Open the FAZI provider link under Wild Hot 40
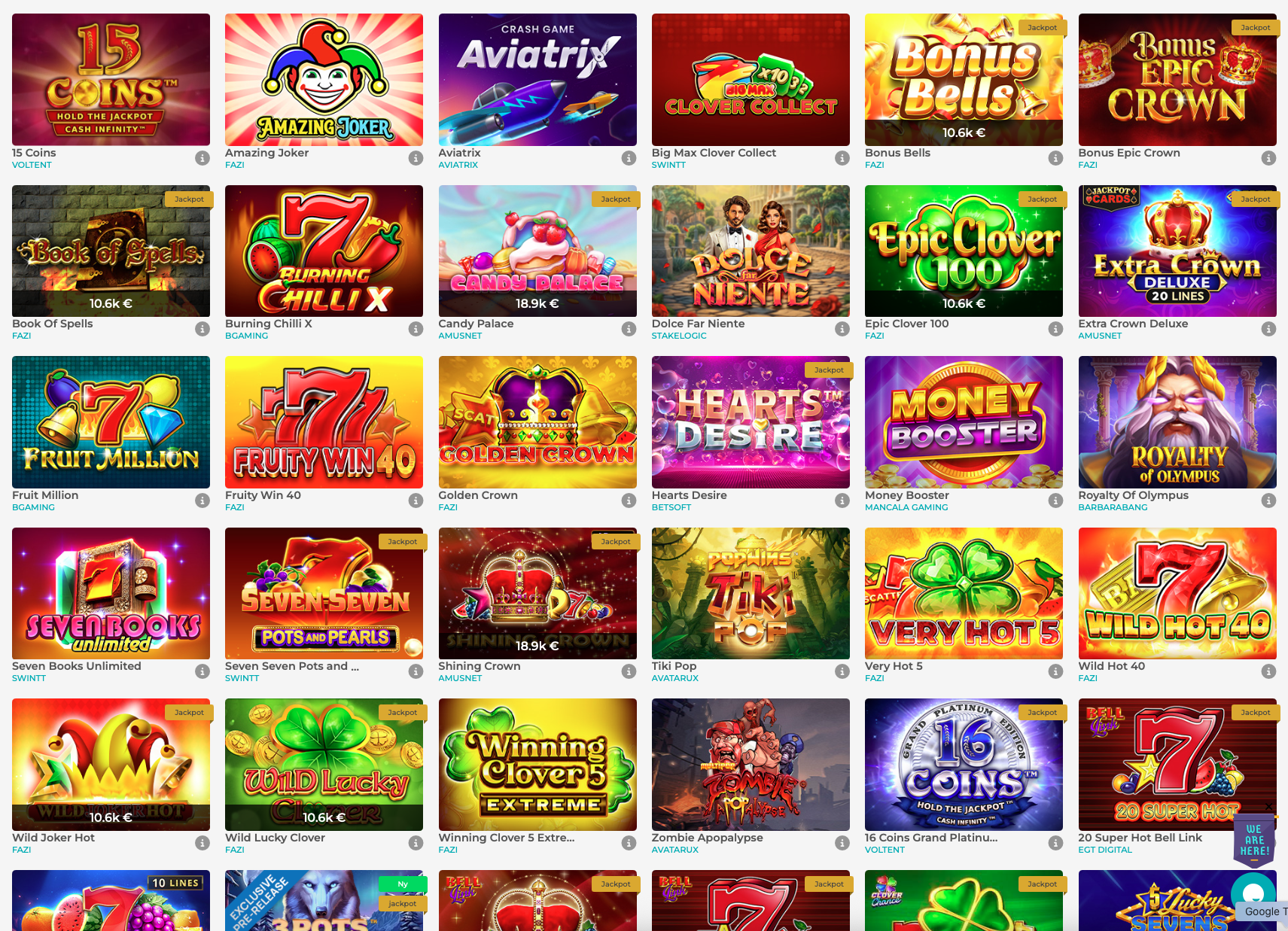Image resolution: width=1288 pixels, height=931 pixels. tap(1088, 678)
